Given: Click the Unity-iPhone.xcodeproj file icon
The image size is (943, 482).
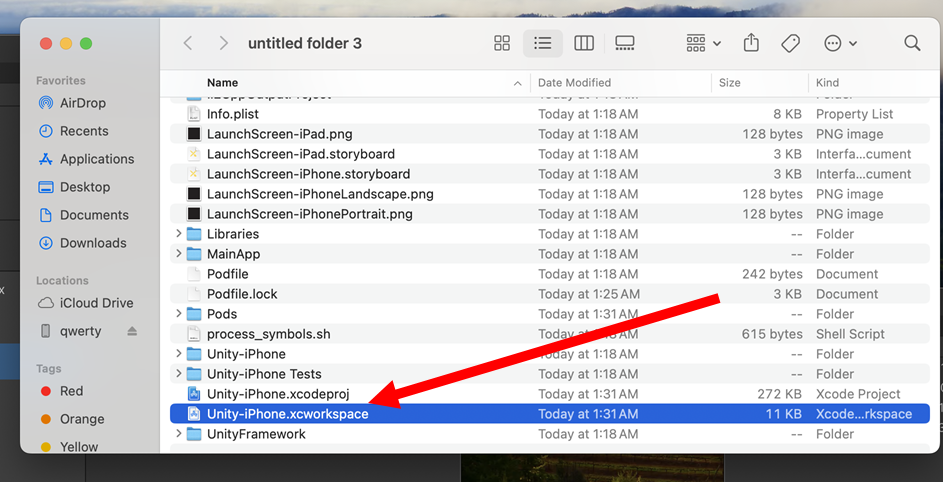Looking at the screenshot, I should click(194, 394).
